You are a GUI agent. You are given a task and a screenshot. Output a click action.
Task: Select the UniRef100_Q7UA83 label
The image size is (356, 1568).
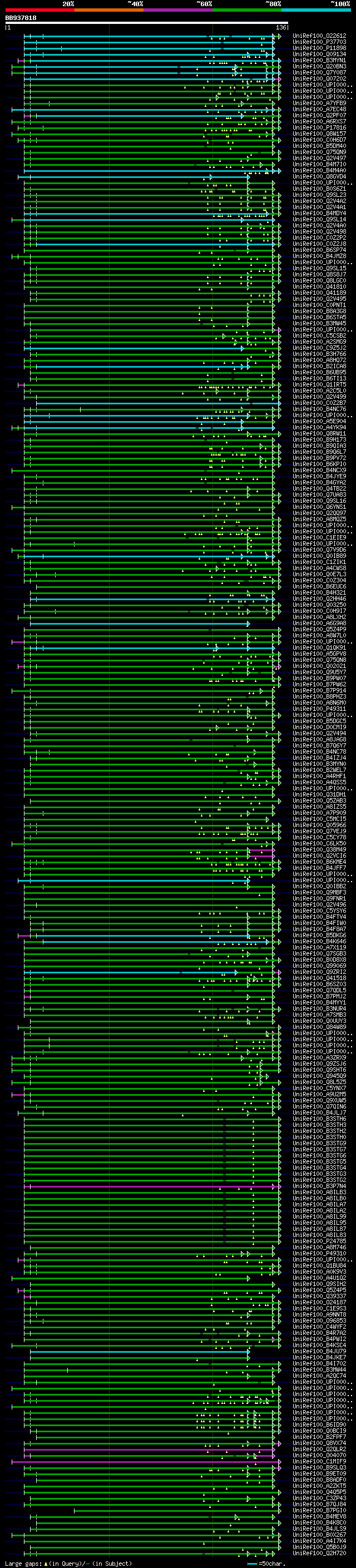click(x=319, y=495)
